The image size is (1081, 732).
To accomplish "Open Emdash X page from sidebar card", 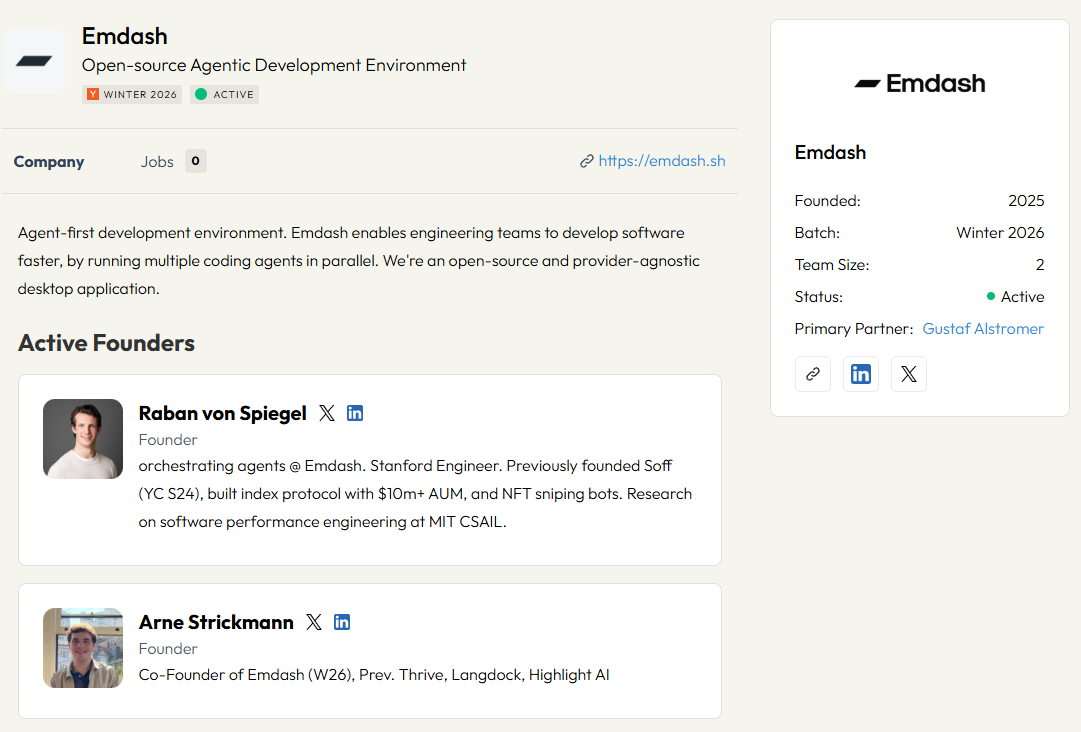I will tap(908, 374).
